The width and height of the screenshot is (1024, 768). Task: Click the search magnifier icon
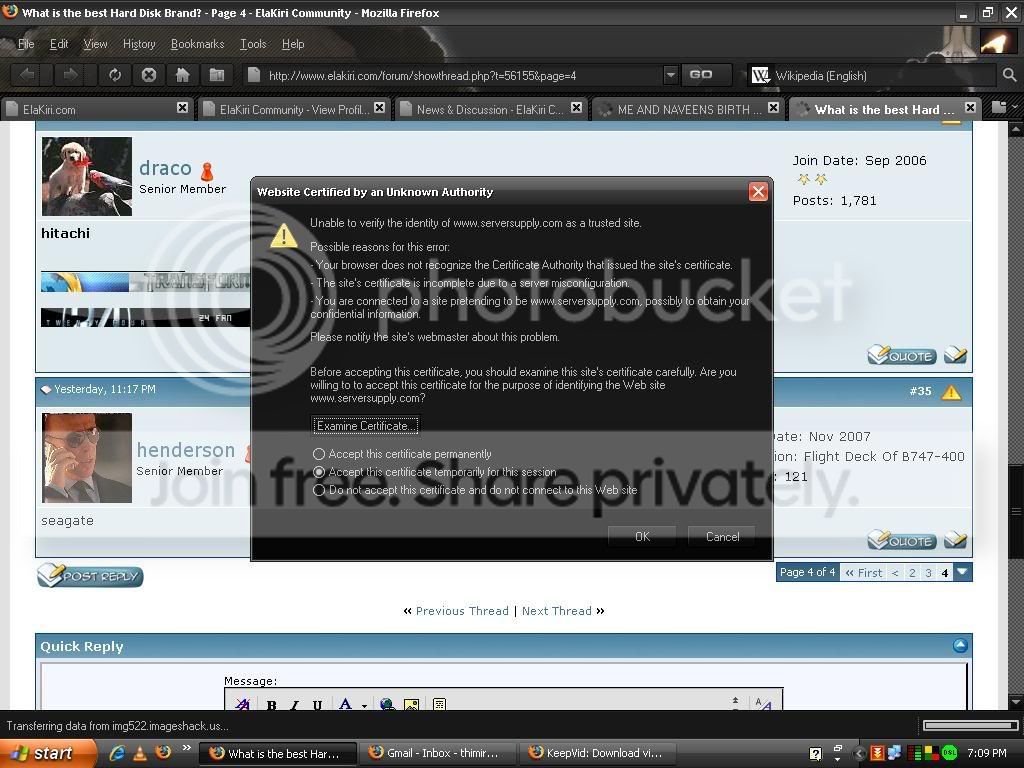tap(1010, 76)
